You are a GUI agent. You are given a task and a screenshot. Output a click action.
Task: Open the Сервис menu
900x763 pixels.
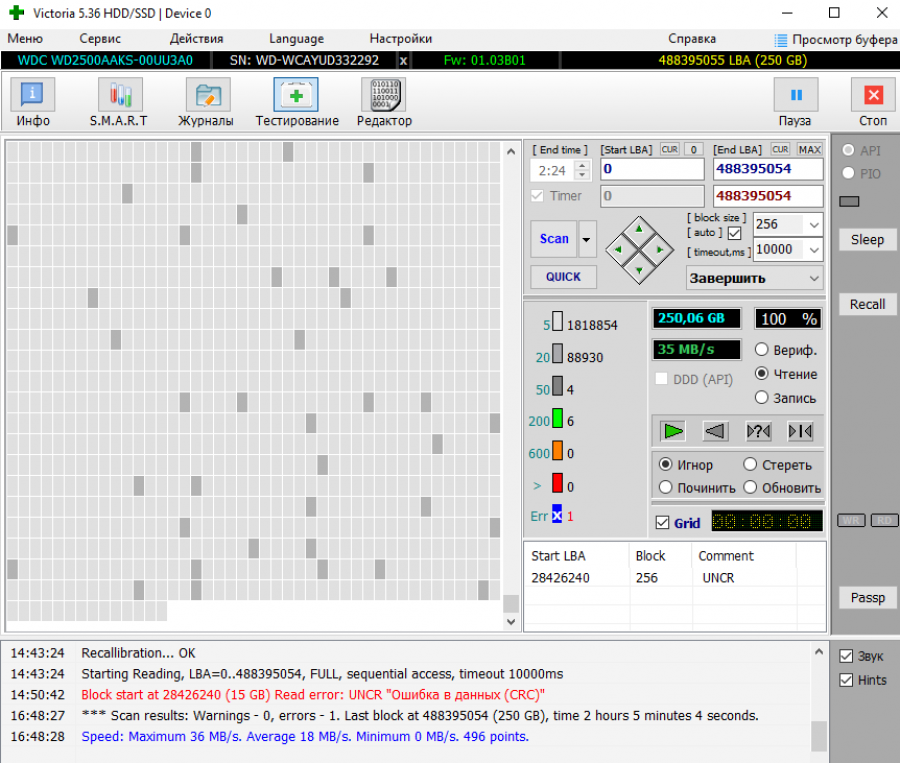click(x=100, y=39)
